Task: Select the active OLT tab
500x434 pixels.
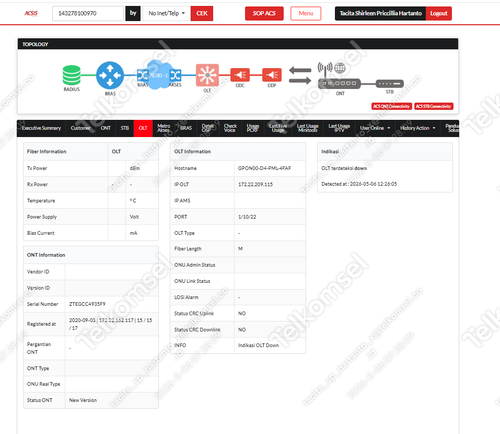Action: (x=143, y=128)
